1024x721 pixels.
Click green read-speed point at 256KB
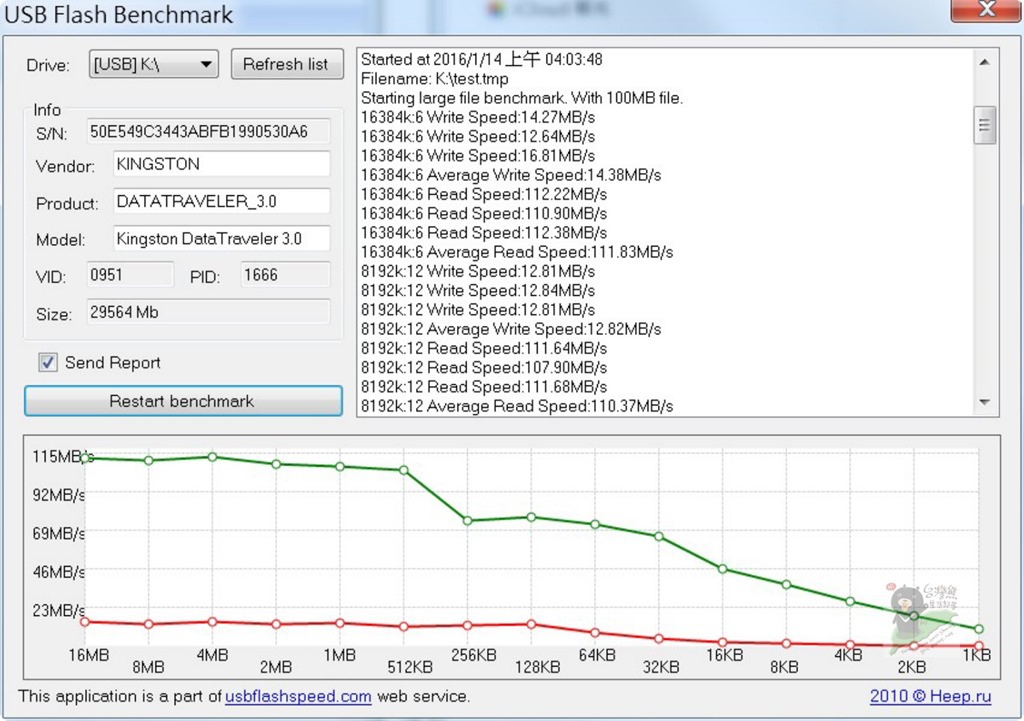click(x=468, y=521)
